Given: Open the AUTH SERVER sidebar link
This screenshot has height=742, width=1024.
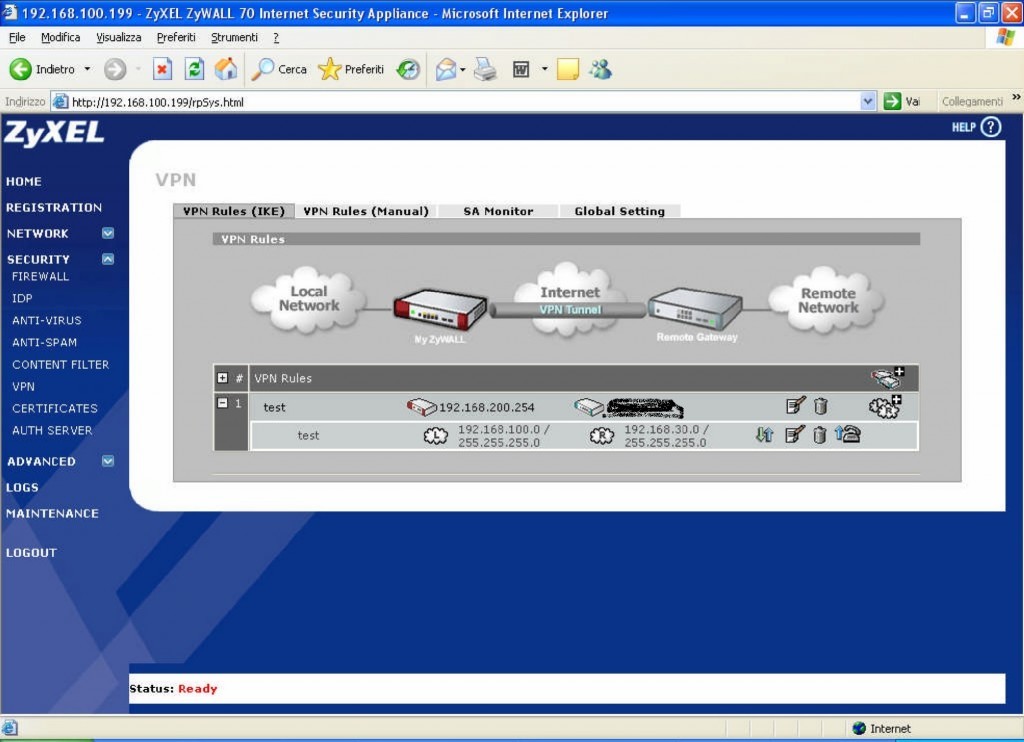Looking at the screenshot, I should click(52, 430).
